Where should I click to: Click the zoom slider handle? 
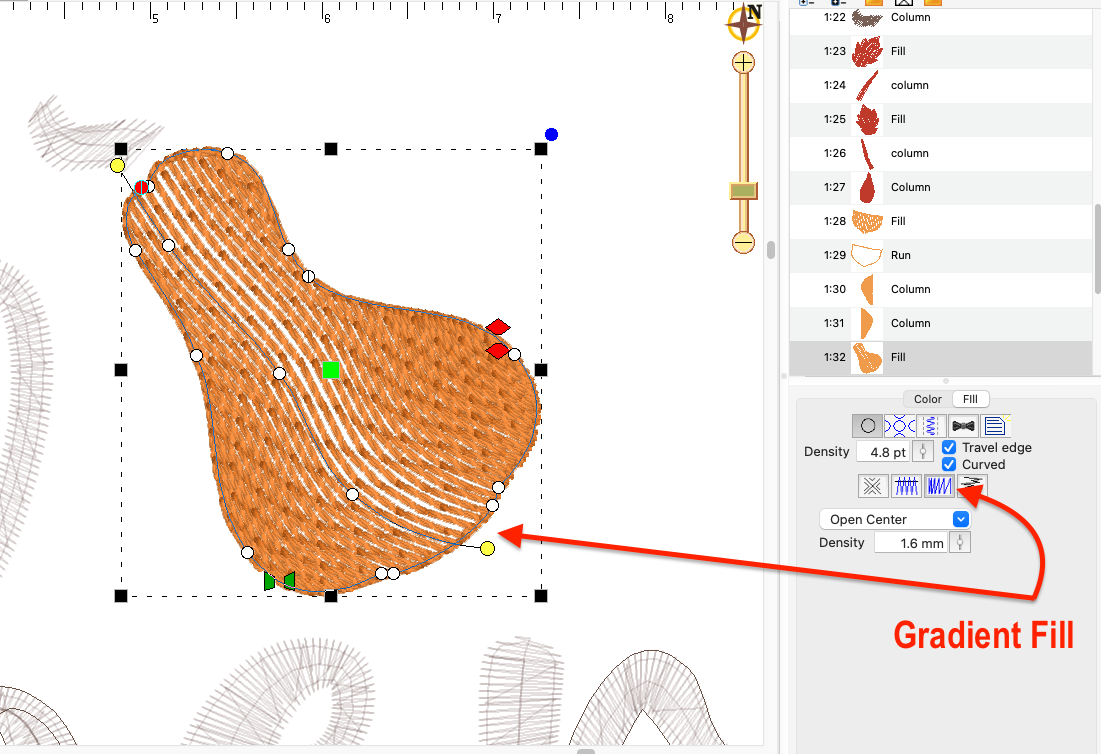pos(743,190)
